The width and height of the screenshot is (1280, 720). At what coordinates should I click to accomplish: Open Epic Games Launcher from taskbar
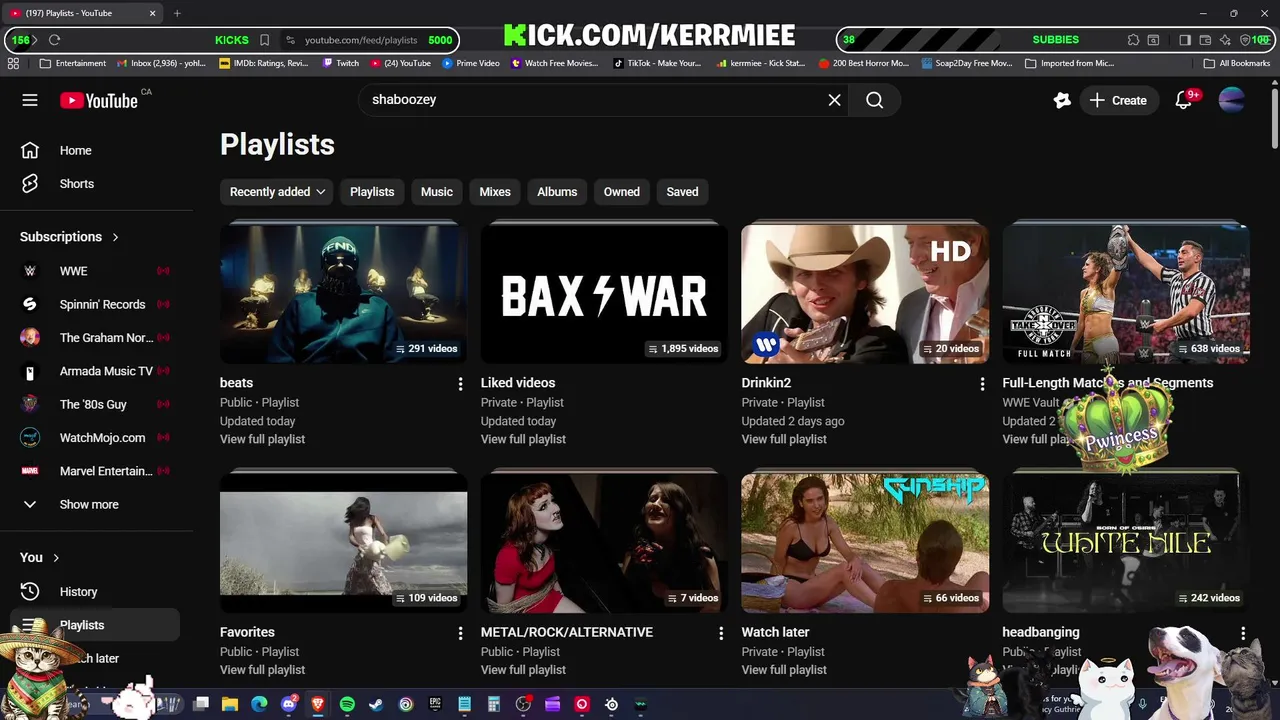coord(435,704)
